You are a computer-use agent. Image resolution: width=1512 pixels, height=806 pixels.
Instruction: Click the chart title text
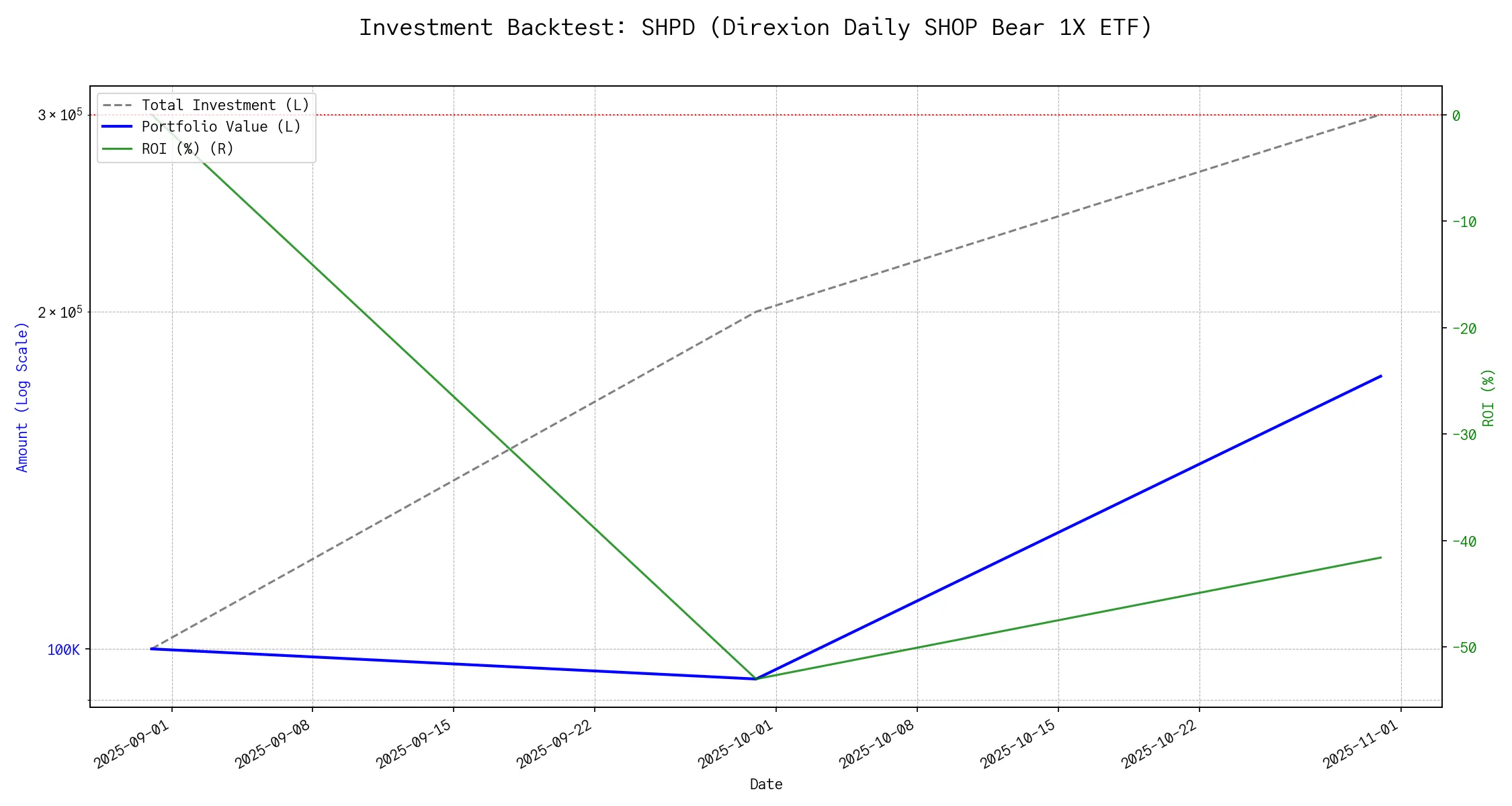[755, 28]
